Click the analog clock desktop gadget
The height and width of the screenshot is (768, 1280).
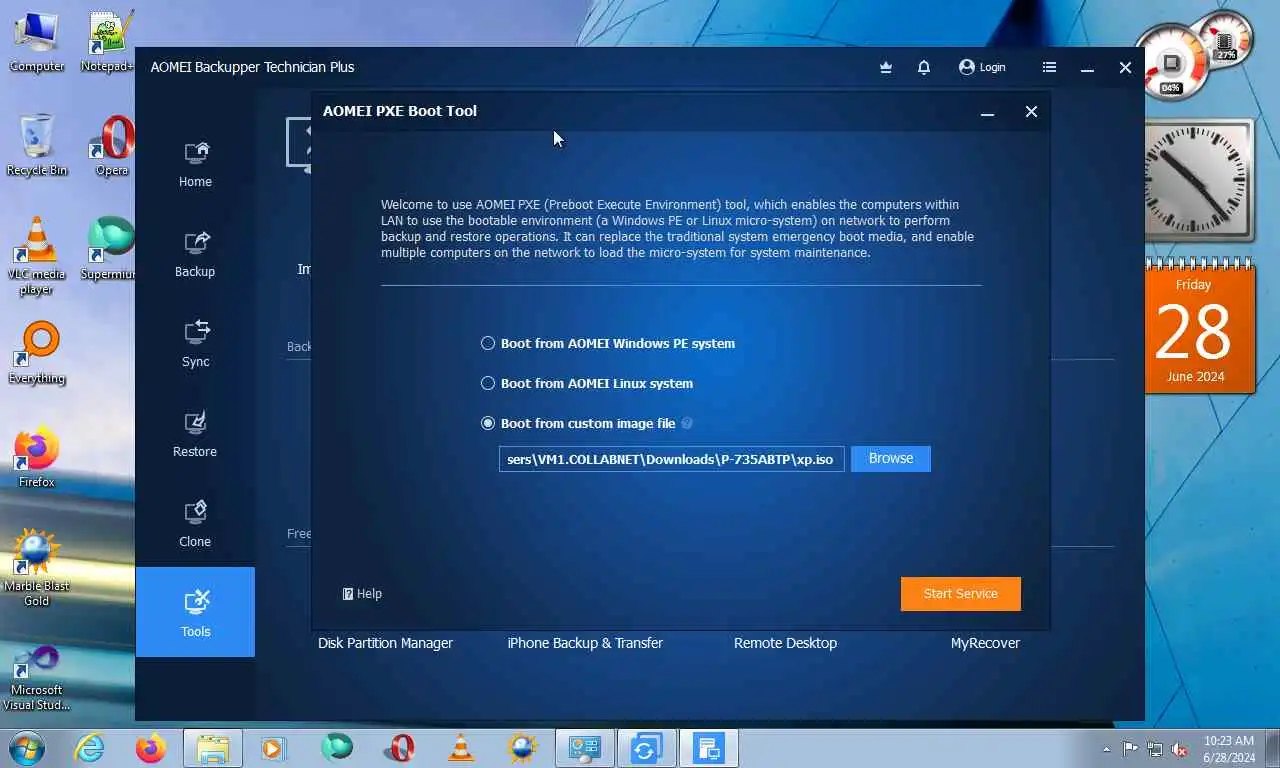pyautogui.click(x=1198, y=180)
